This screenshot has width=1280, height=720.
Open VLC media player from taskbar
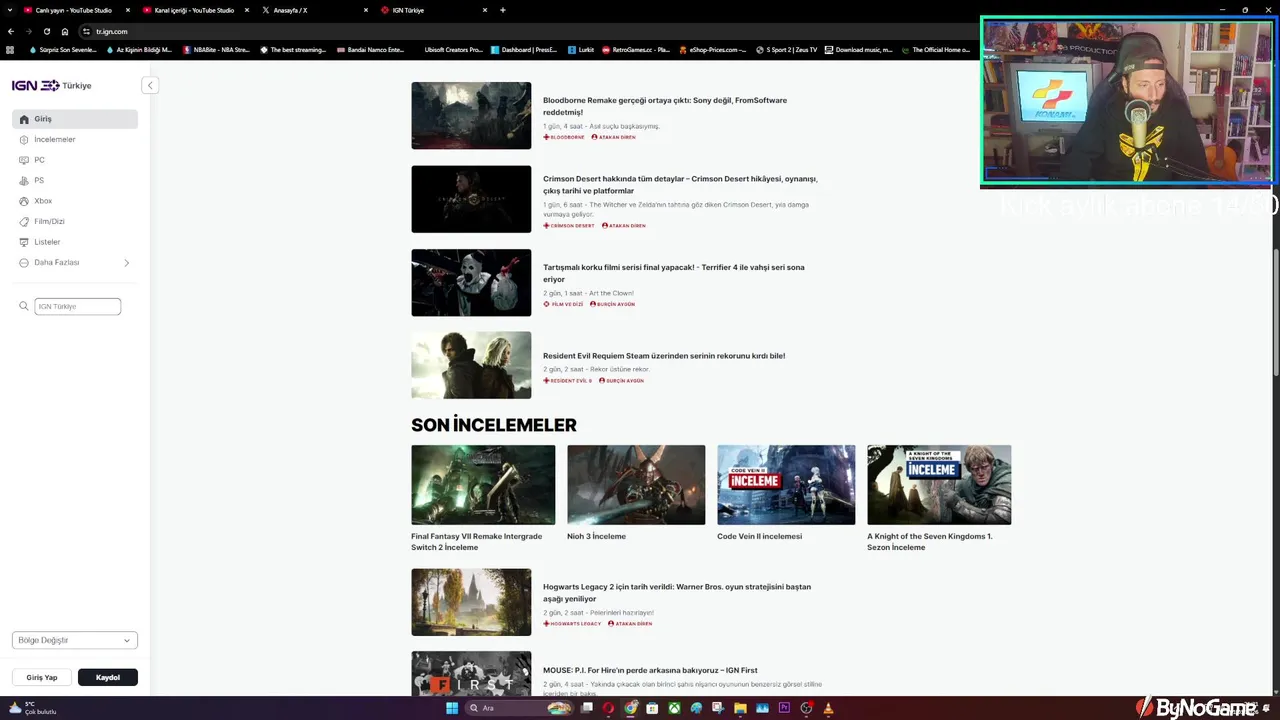[x=828, y=708]
